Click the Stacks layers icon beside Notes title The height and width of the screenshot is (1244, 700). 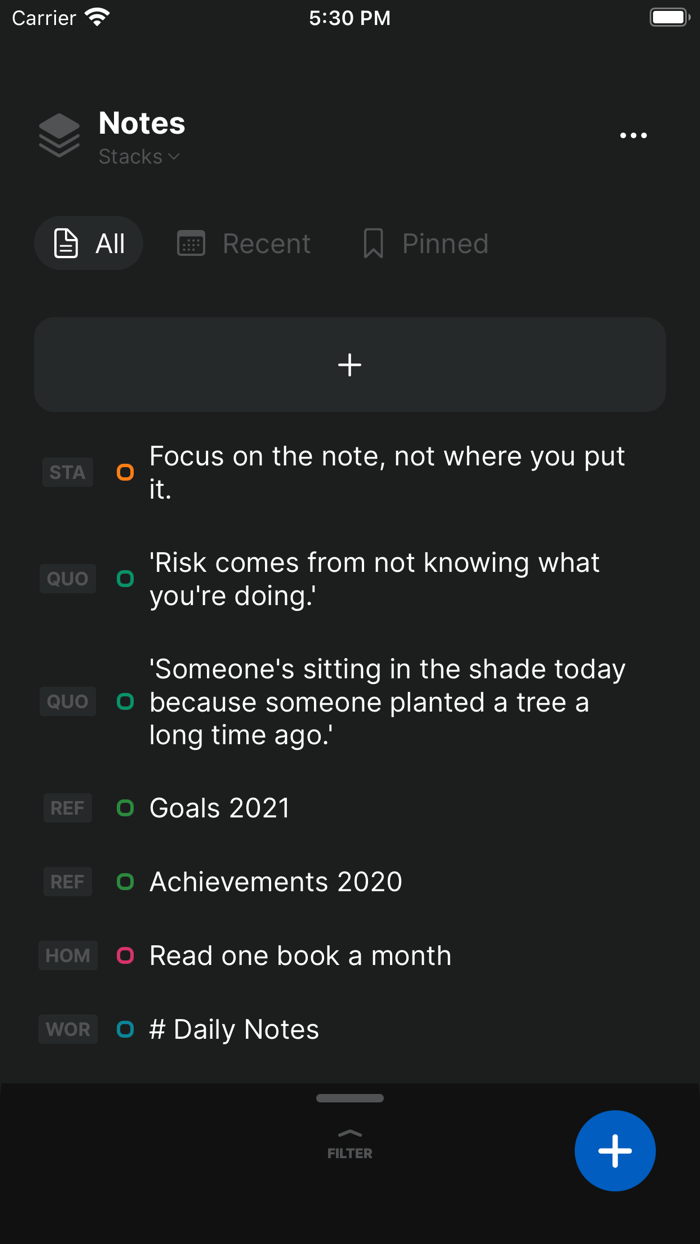click(x=58, y=135)
